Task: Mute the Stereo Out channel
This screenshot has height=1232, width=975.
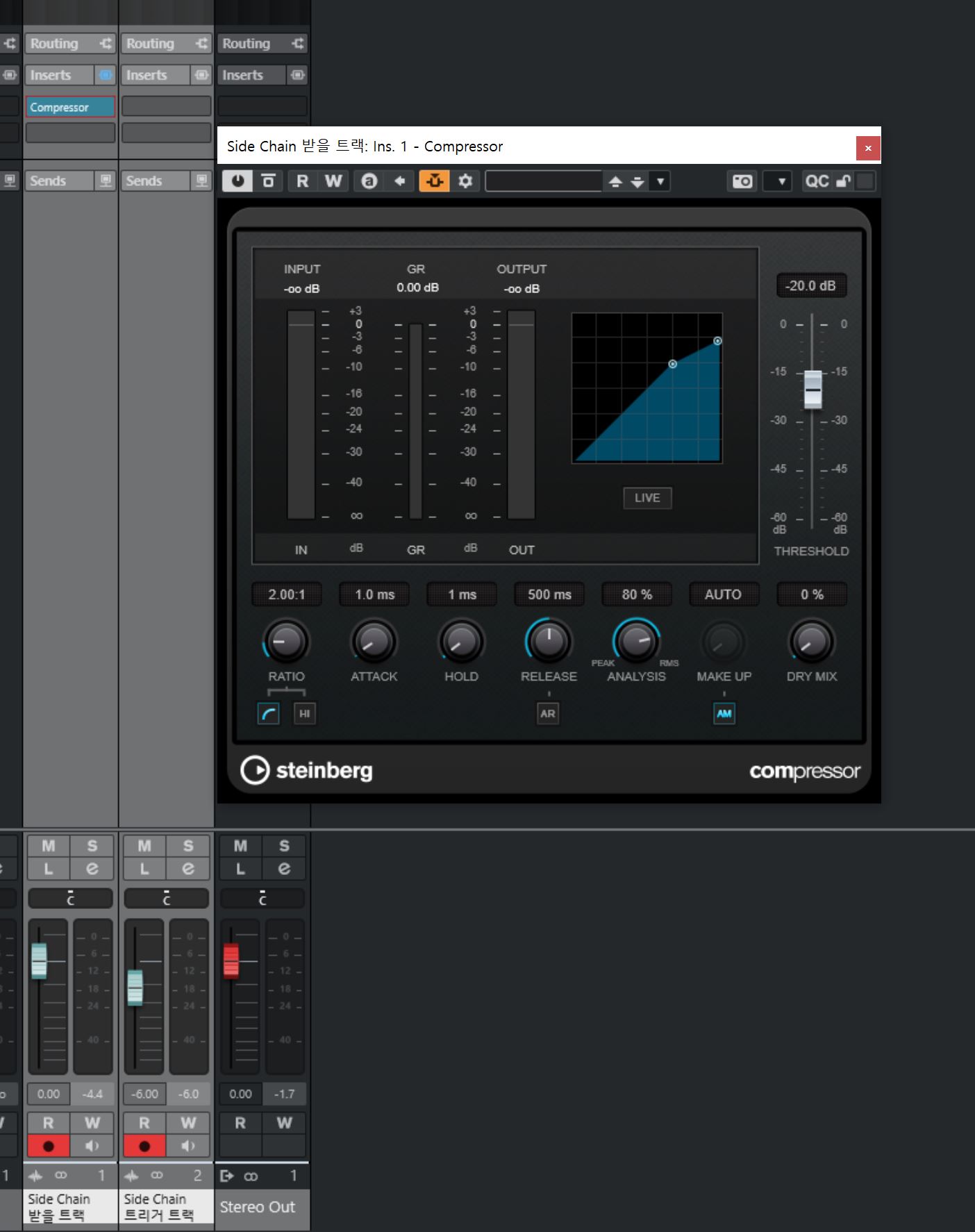Action: 240,846
